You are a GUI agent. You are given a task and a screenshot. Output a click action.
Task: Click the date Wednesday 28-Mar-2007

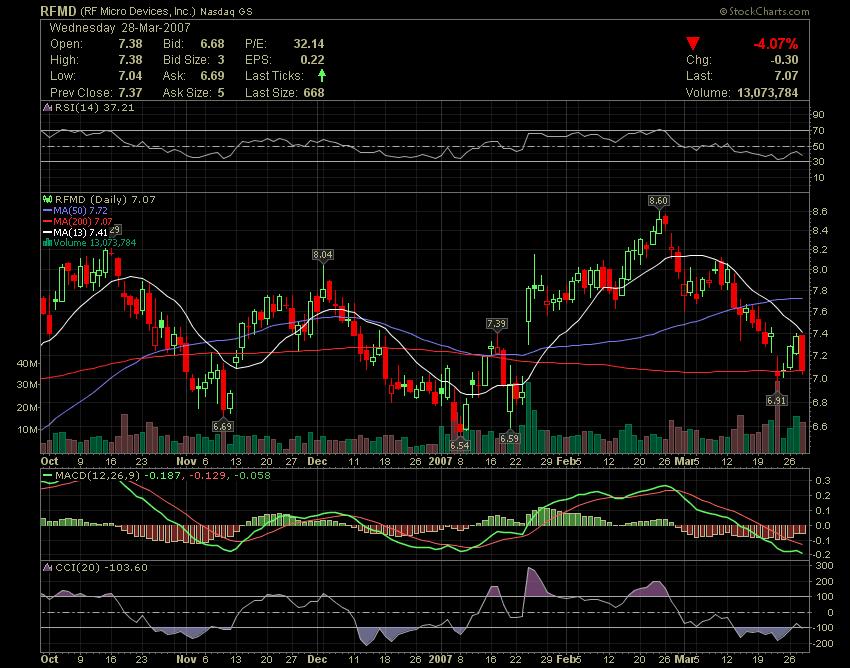120,28
